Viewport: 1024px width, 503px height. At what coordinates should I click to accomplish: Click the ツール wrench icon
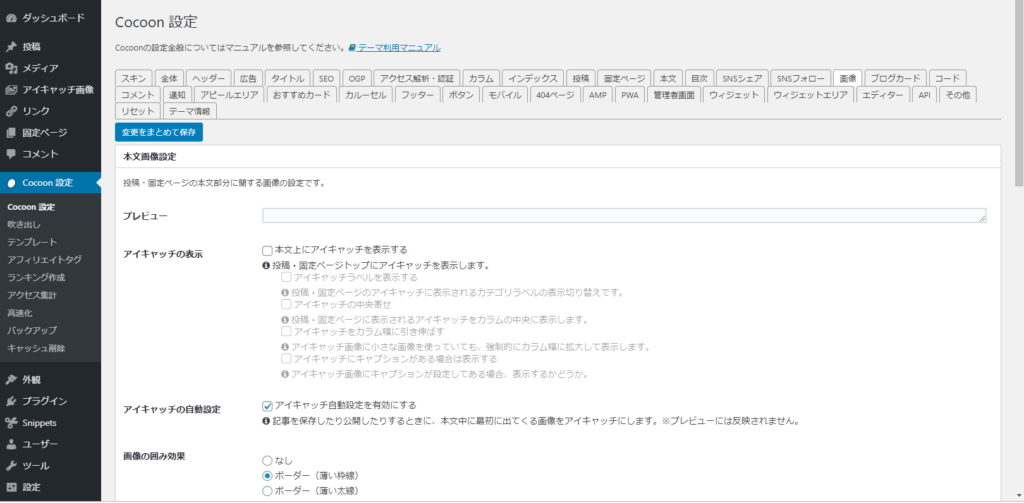[x=11, y=466]
